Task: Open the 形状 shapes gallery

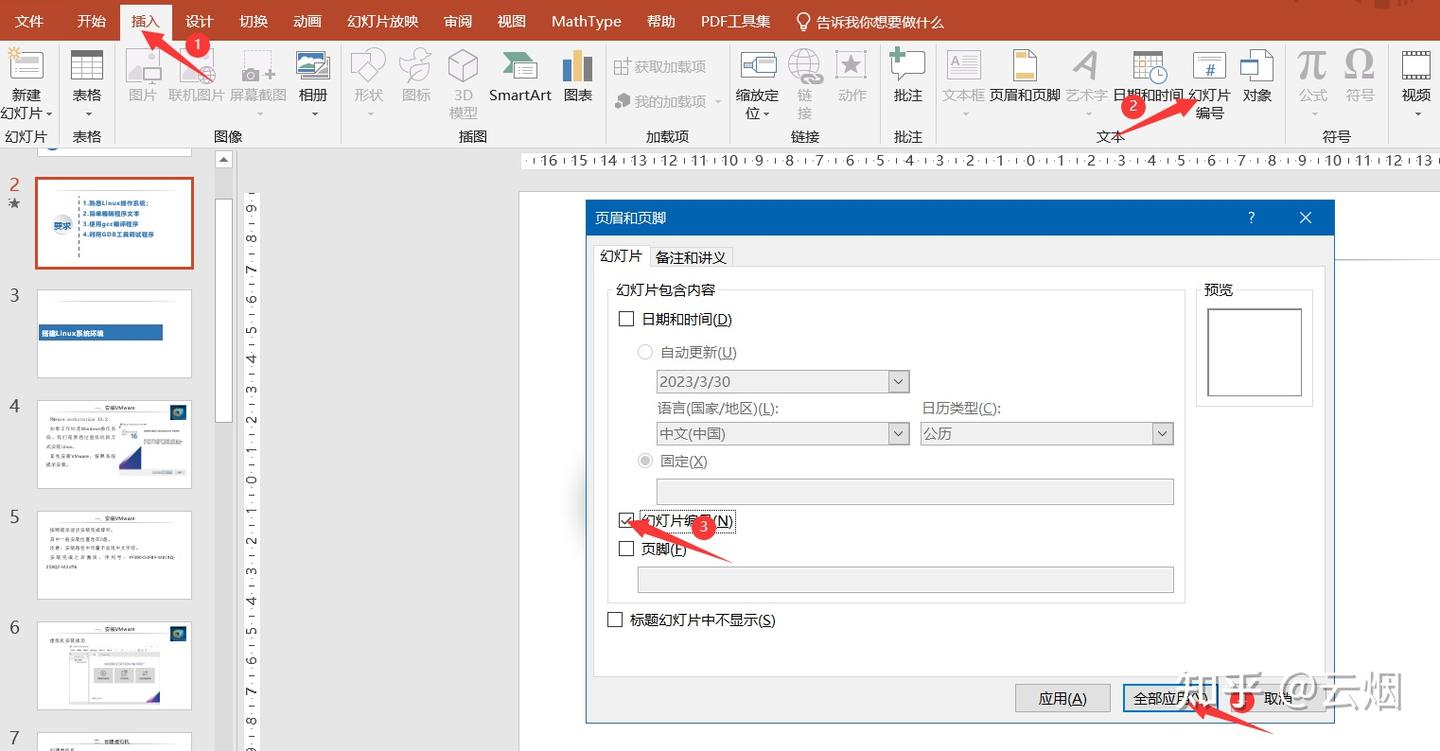Action: (x=368, y=80)
